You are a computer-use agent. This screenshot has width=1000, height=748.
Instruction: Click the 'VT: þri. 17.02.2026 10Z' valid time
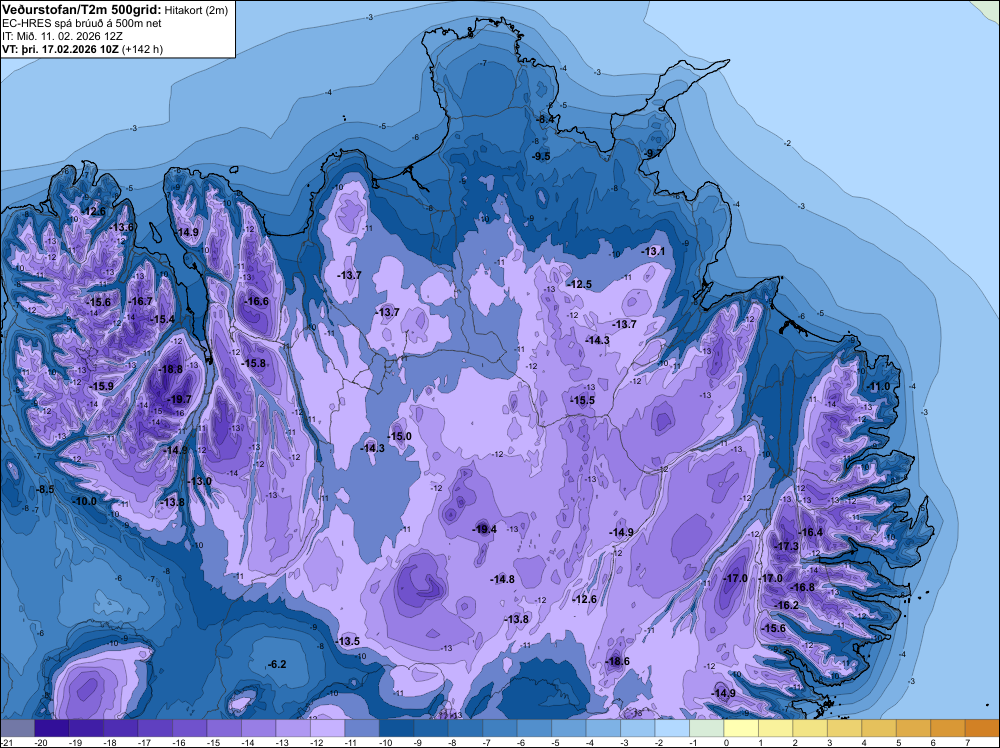coord(59,48)
